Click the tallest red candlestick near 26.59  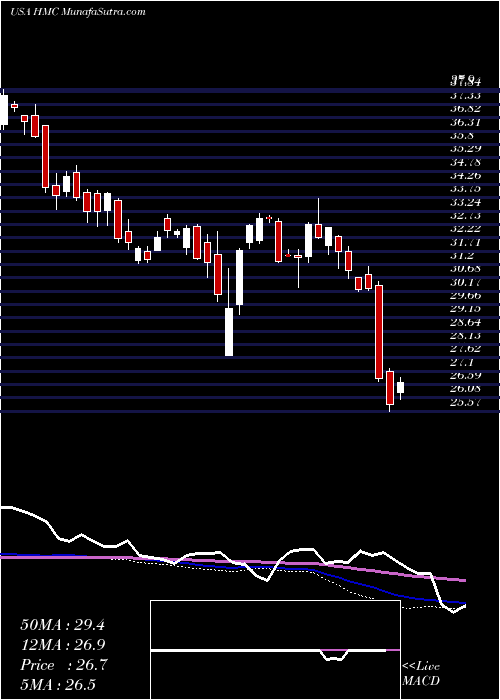coord(379,332)
